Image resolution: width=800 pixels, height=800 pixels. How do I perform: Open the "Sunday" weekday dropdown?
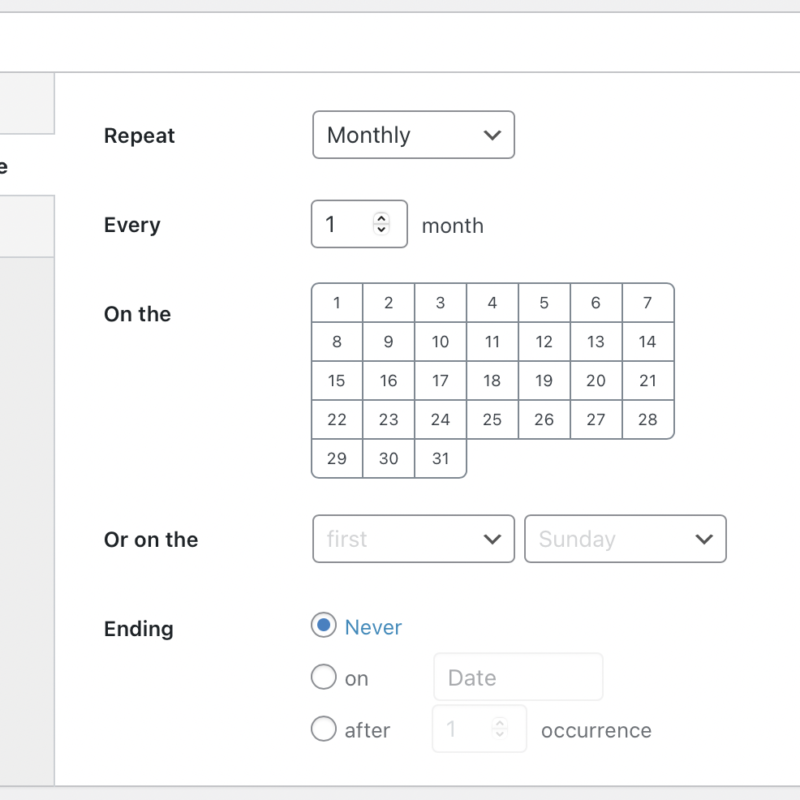point(625,539)
